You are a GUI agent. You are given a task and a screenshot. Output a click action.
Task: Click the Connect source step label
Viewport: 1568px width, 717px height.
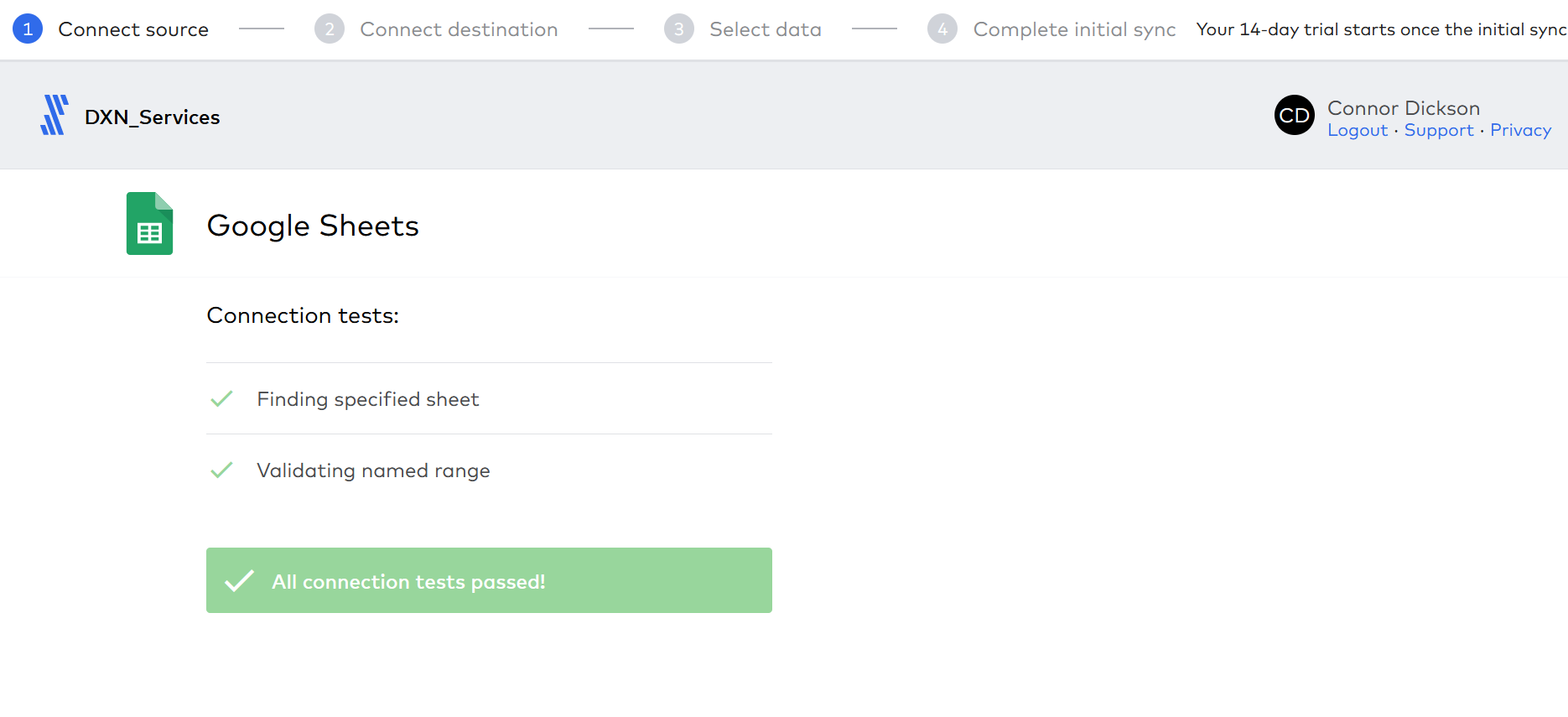click(x=132, y=29)
